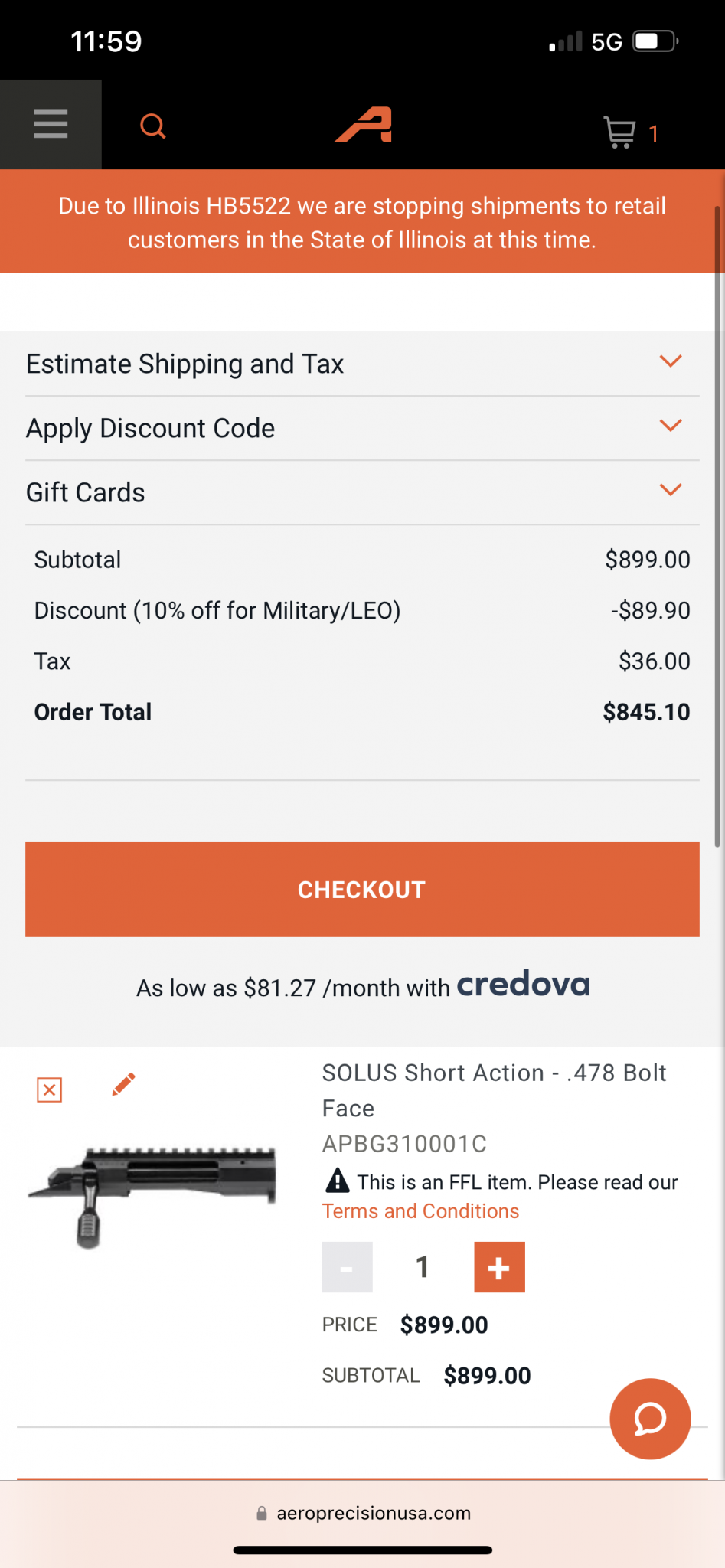Click the page scrollbar on right edge
The height and width of the screenshot is (1568, 725).
click(718, 527)
